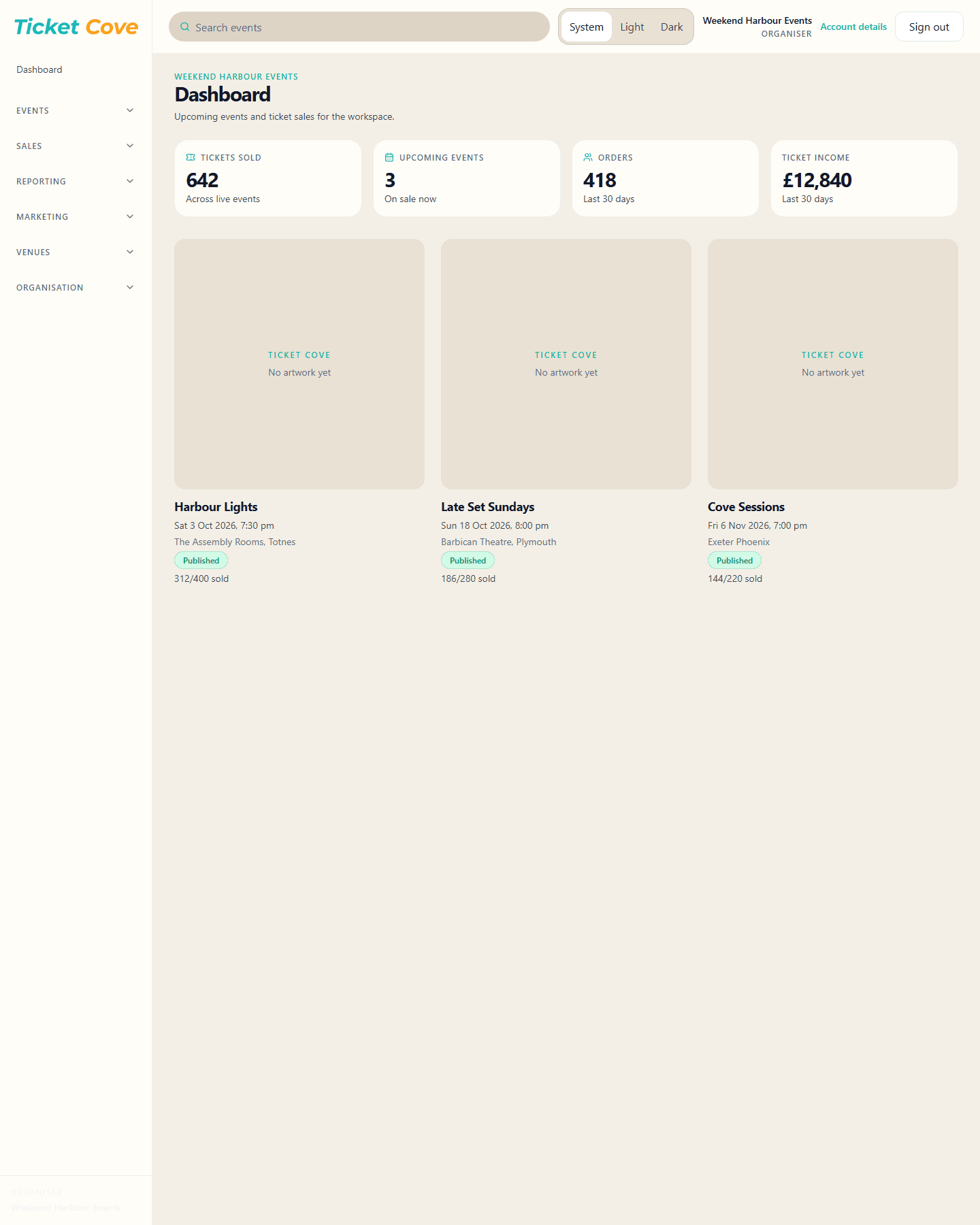Click Published badge under Harbour Lights
The image size is (980, 1225).
click(201, 561)
